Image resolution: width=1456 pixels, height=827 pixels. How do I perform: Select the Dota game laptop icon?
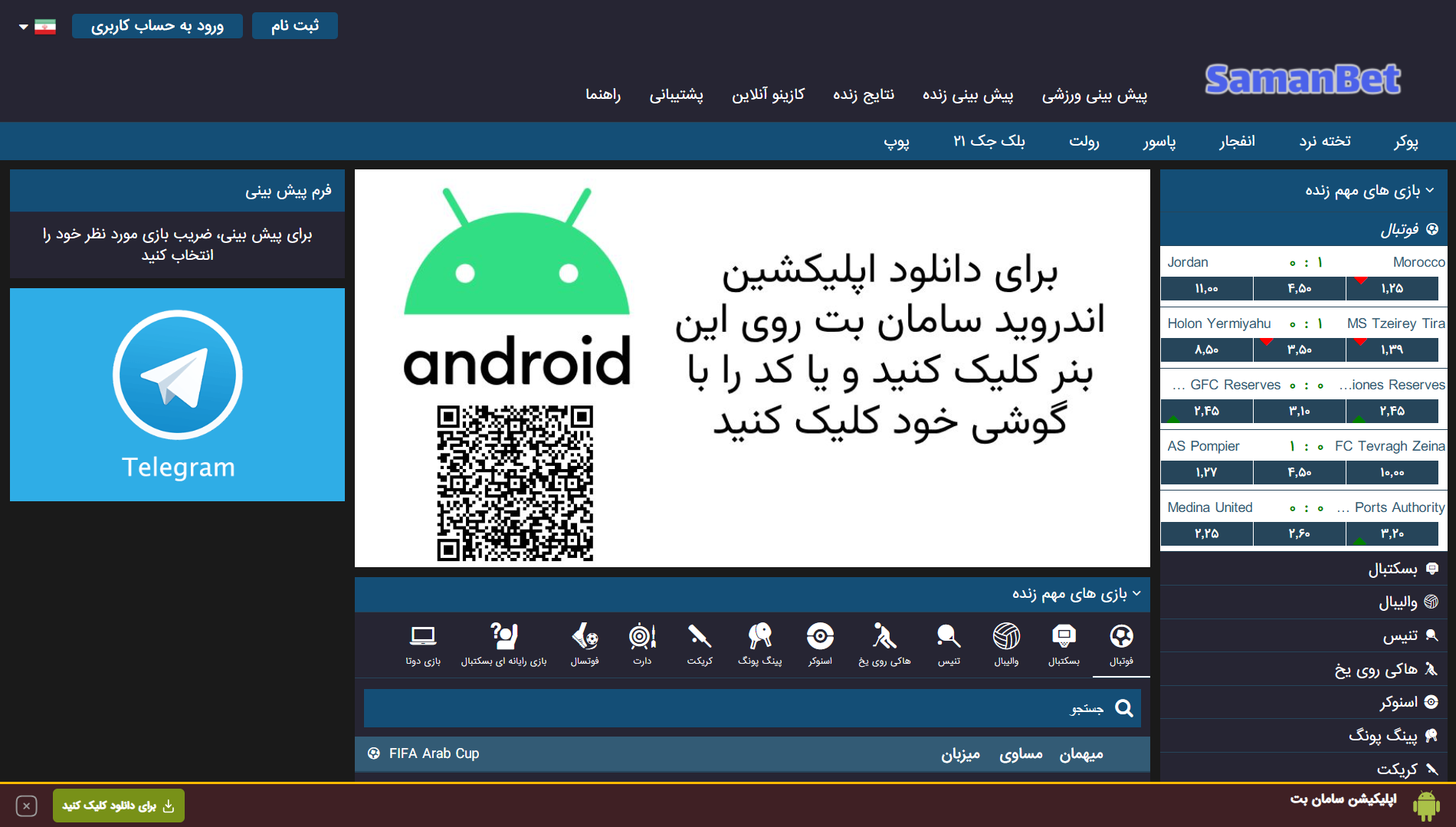pos(423,636)
